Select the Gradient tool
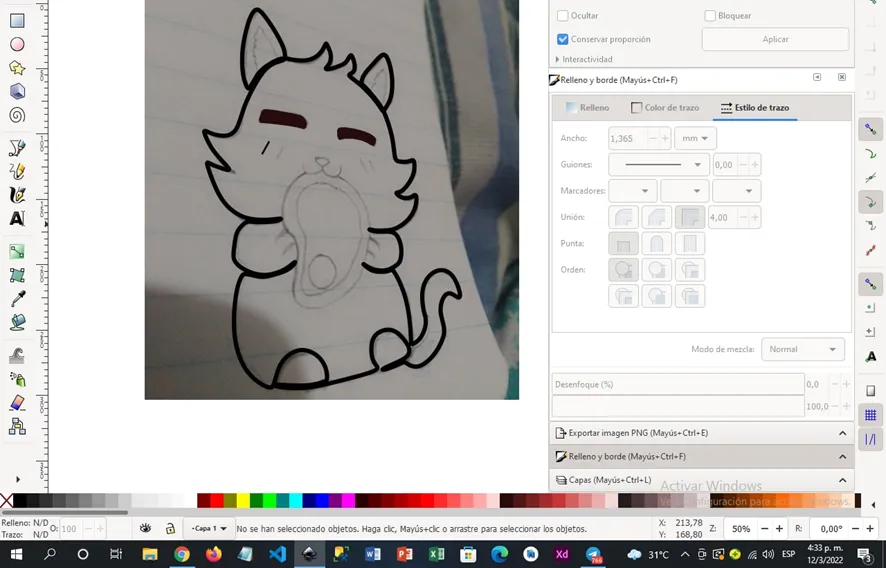886x568 pixels. pos(17,252)
